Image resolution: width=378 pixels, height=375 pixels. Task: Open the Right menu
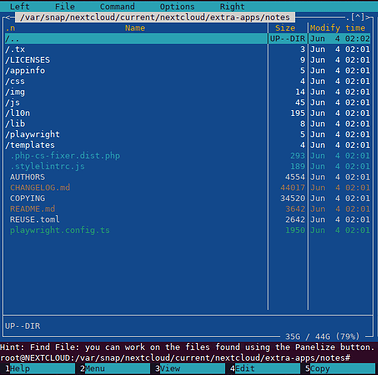(232, 6)
